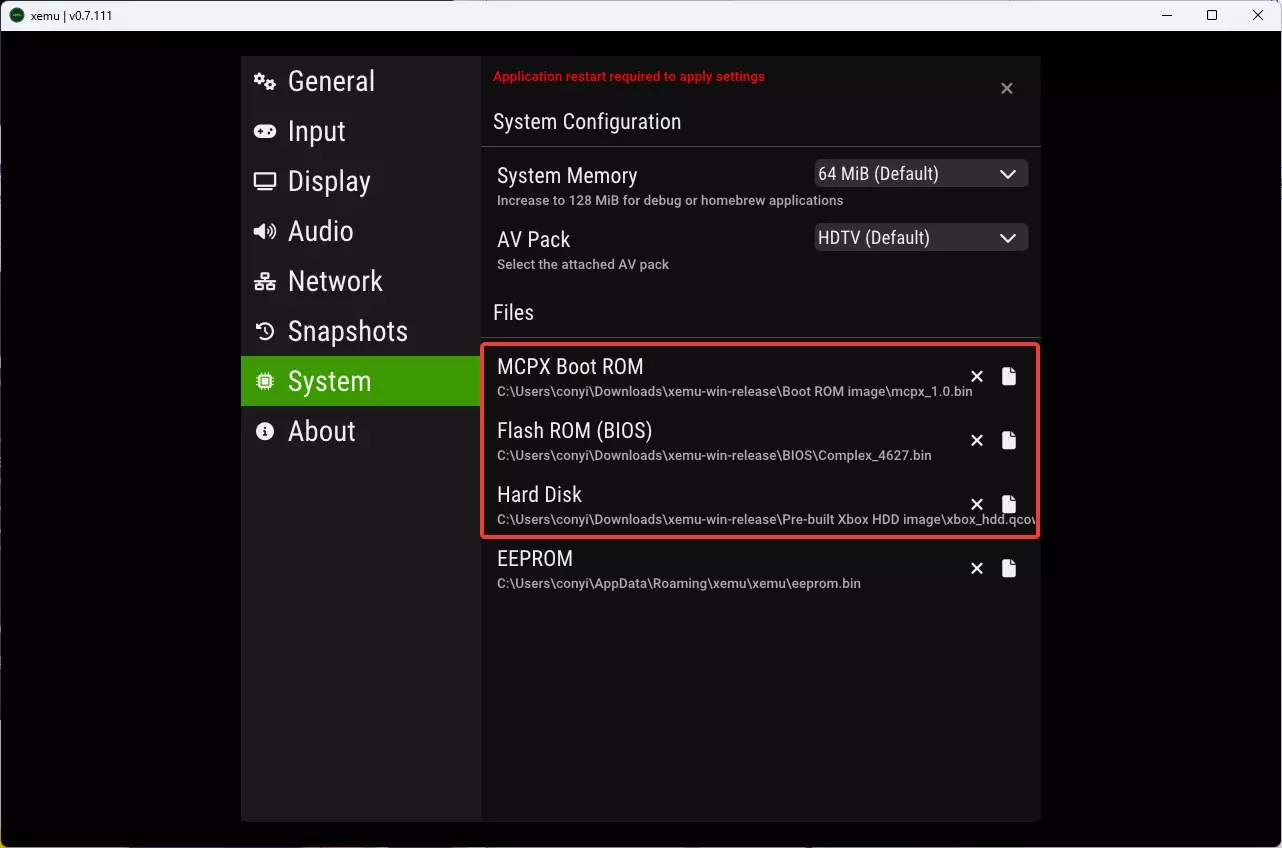The image size is (1282, 848).
Task: Go to the Display settings tab
Action: point(361,181)
